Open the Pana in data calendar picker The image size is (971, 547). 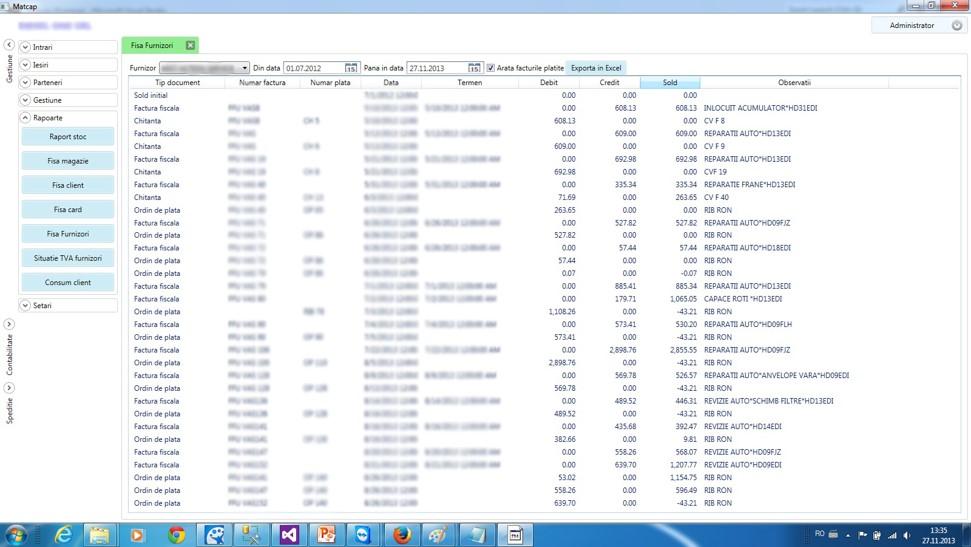tap(474, 68)
